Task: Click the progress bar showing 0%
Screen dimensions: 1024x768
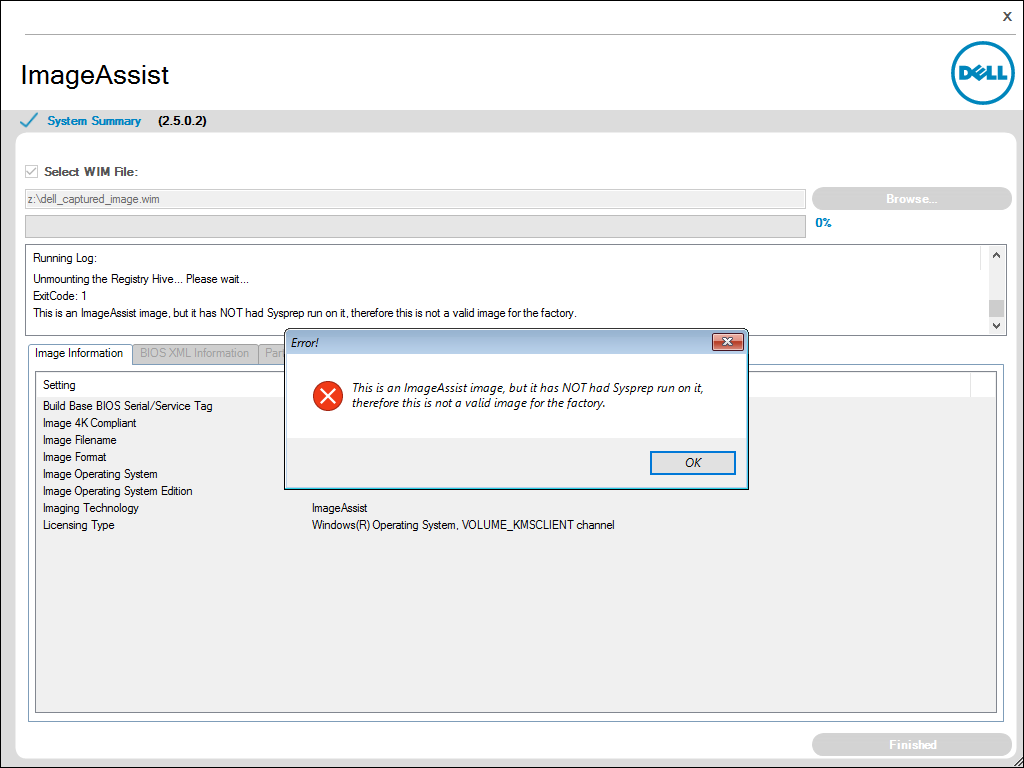Action: (415, 226)
